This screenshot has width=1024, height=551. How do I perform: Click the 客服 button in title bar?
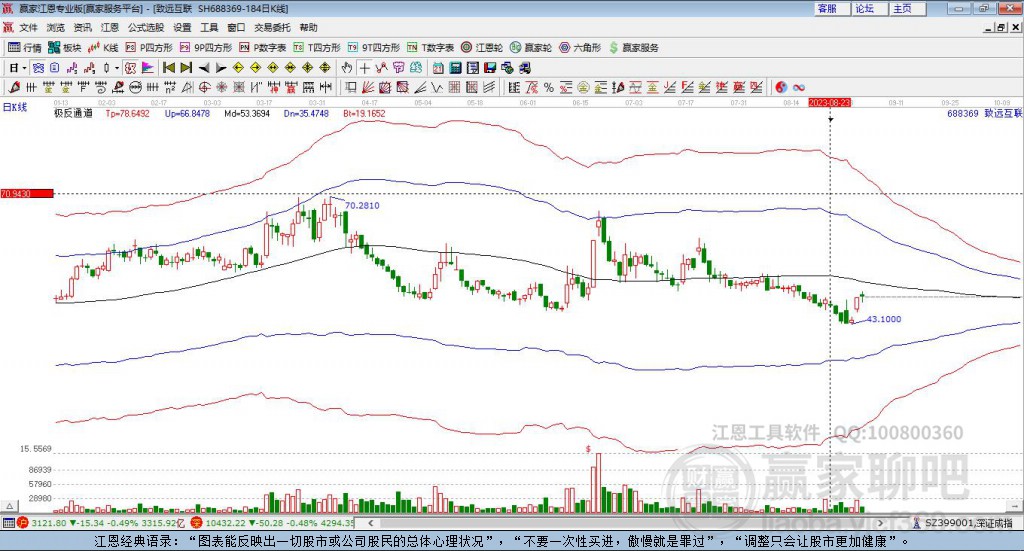pyautogui.click(x=831, y=8)
